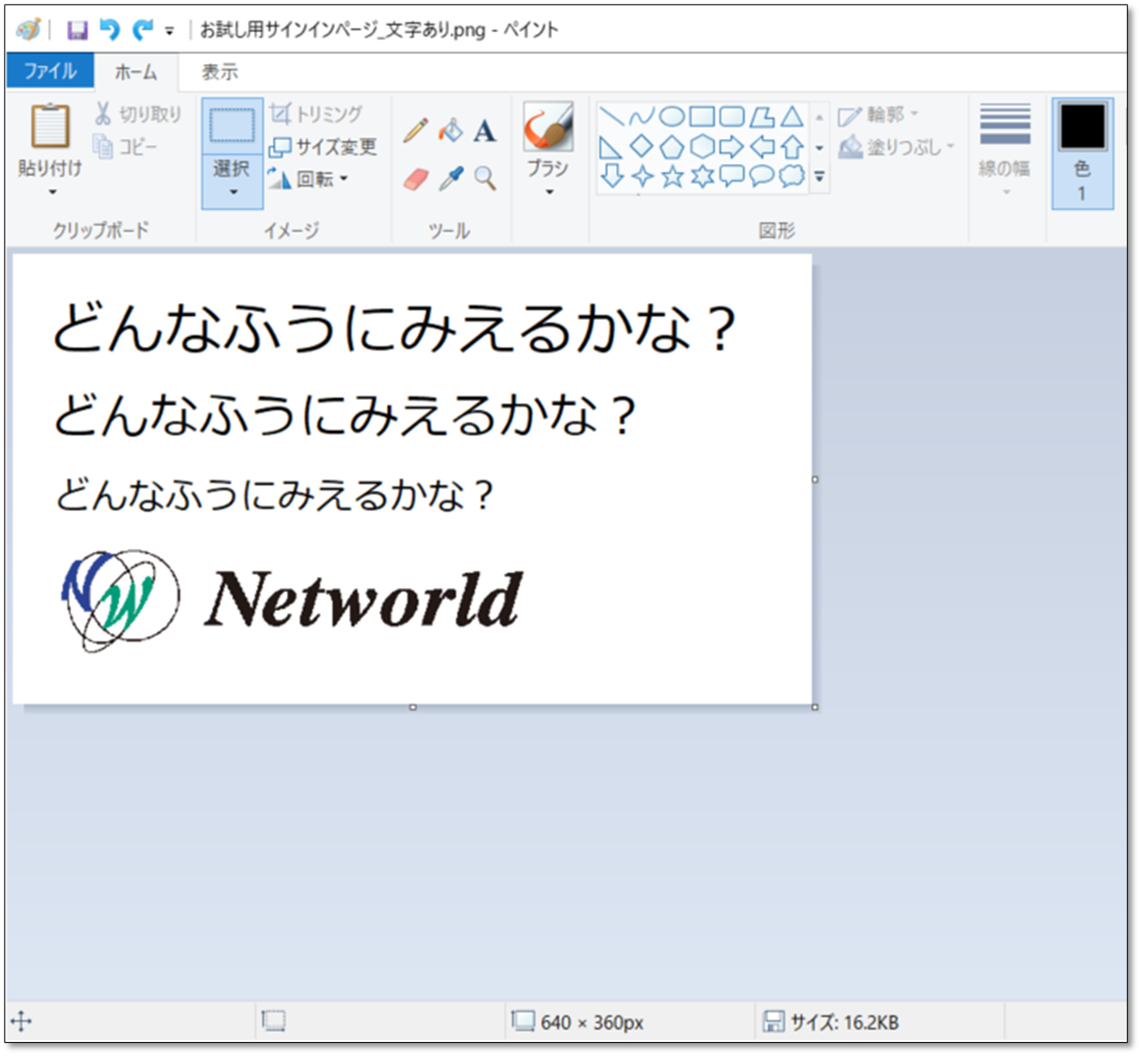This screenshot has height=1056, width=1141.
Task: Click the Paint application icon in title bar
Action: pyautogui.click(x=28, y=30)
